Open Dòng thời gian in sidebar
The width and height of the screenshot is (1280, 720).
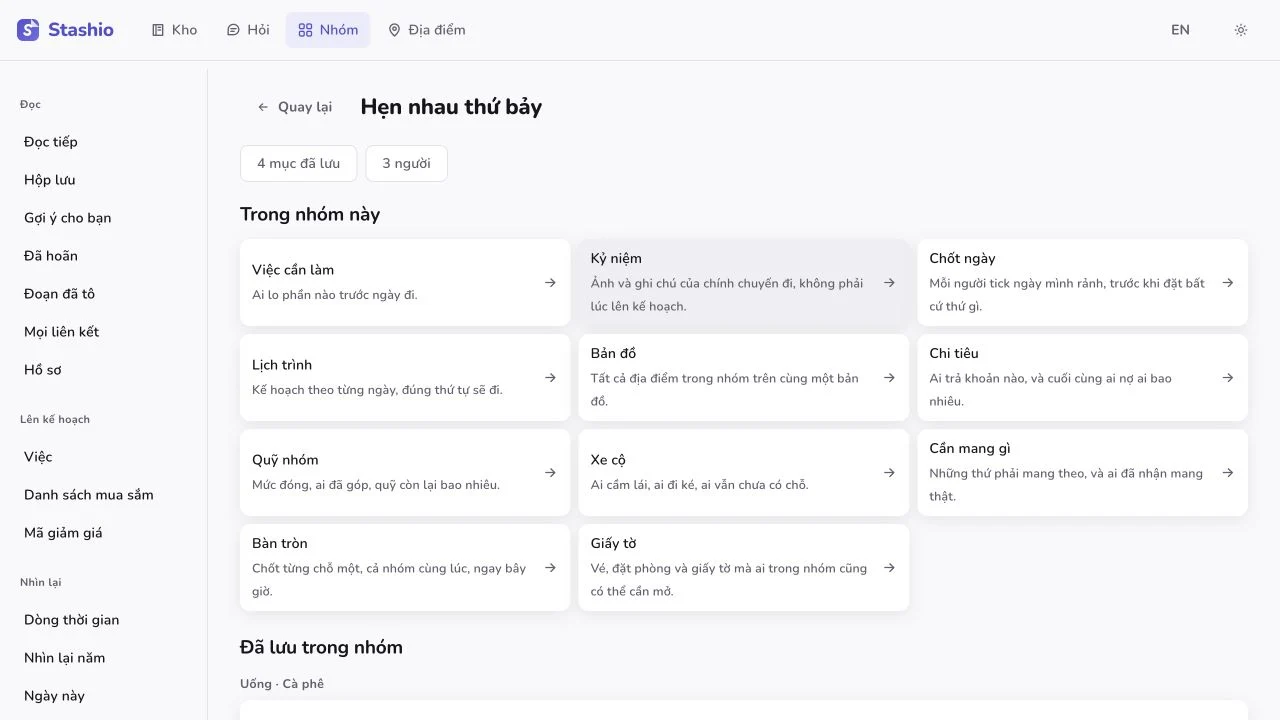[x=104, y=620]
